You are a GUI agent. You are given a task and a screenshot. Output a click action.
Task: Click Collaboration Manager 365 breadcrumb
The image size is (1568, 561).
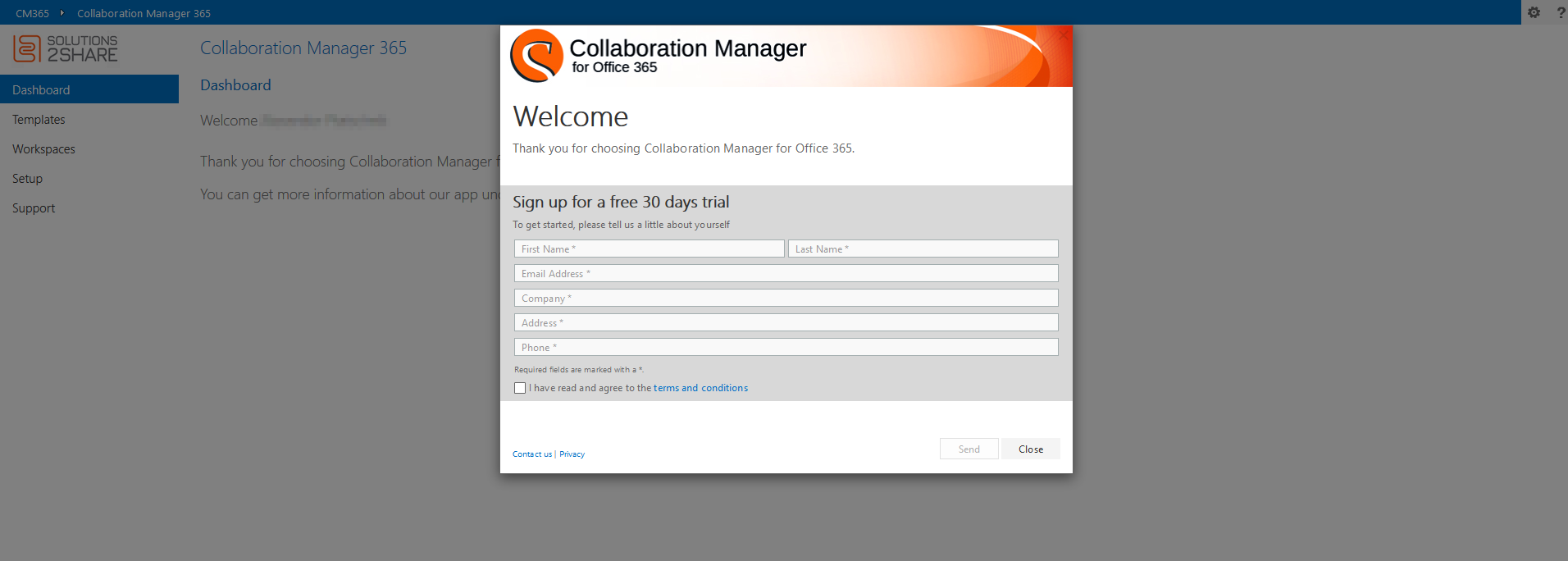click(x=144, y=13)
